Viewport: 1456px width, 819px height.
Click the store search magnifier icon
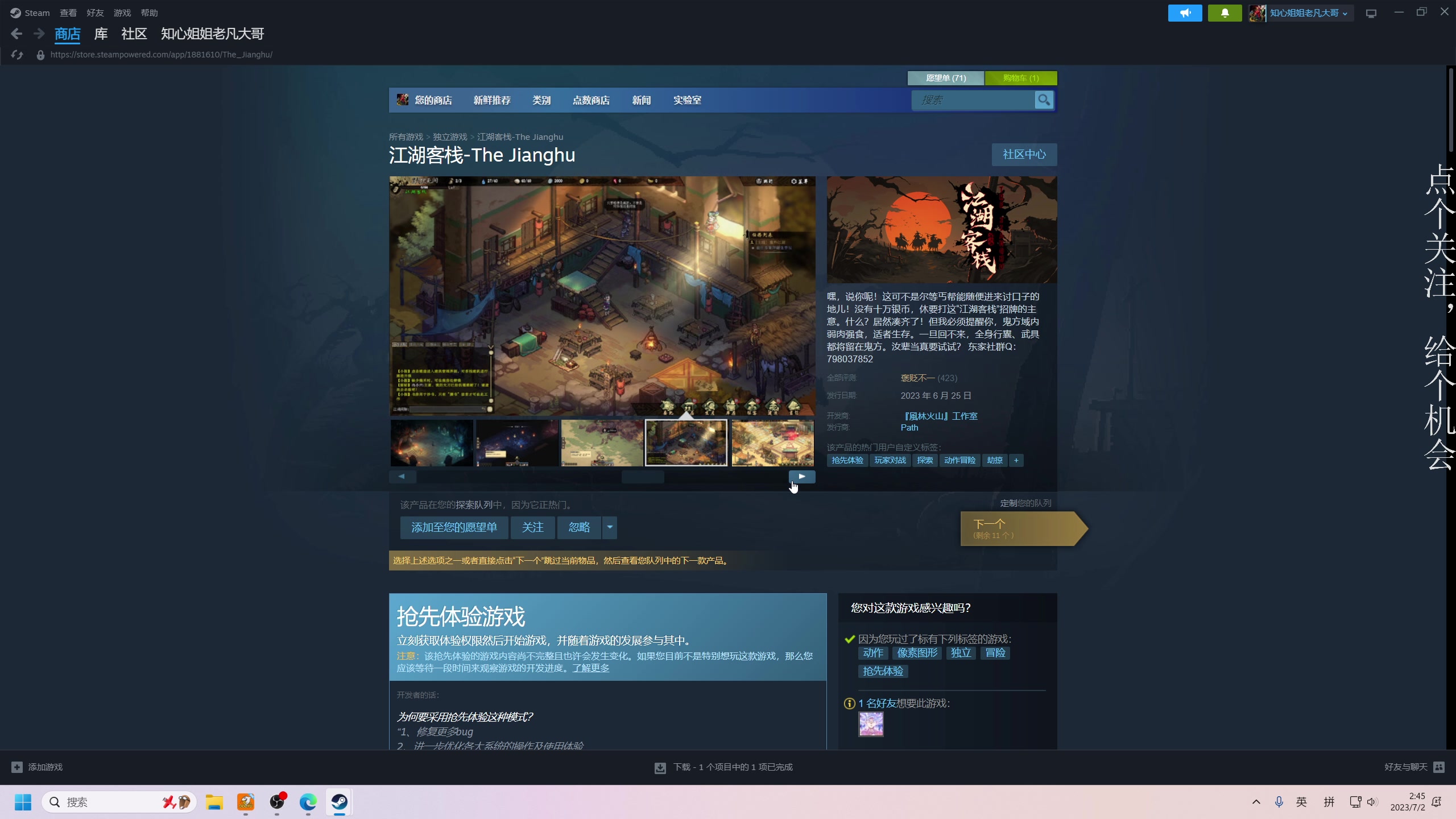[1044, 100]
